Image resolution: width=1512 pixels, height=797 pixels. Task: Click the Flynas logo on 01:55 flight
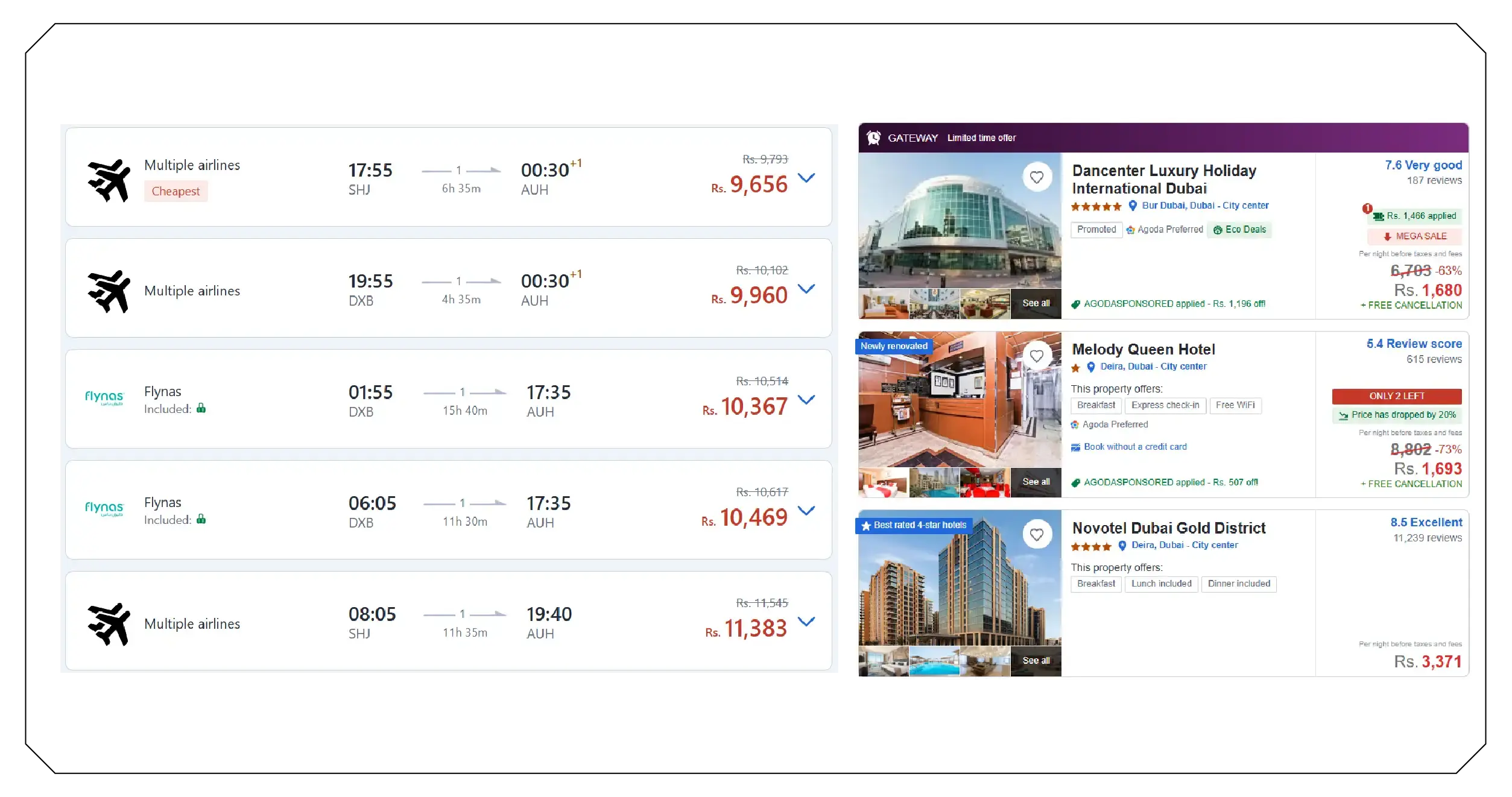[104, 398]
